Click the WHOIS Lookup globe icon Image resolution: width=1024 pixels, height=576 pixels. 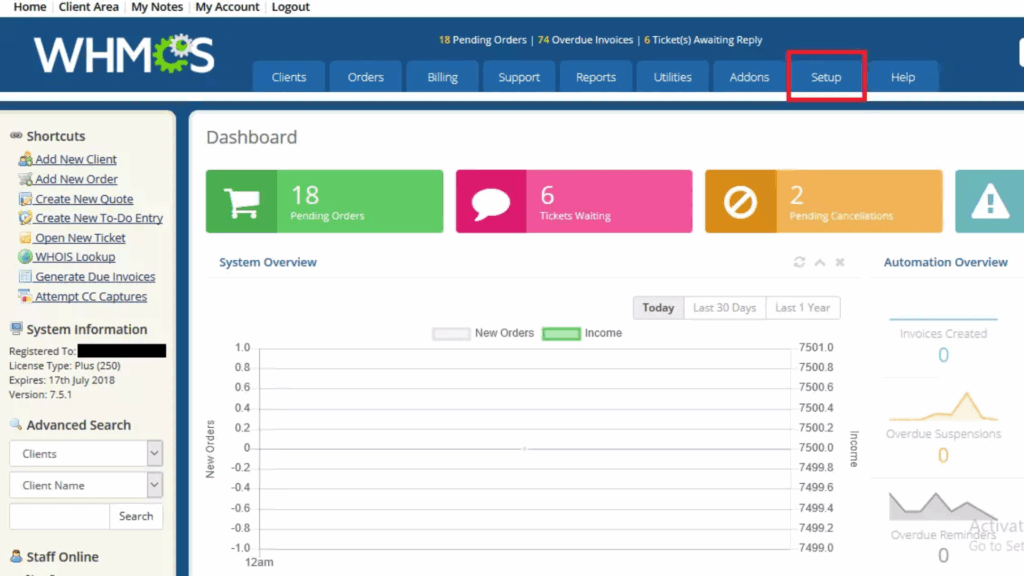(x=25, y=257)
